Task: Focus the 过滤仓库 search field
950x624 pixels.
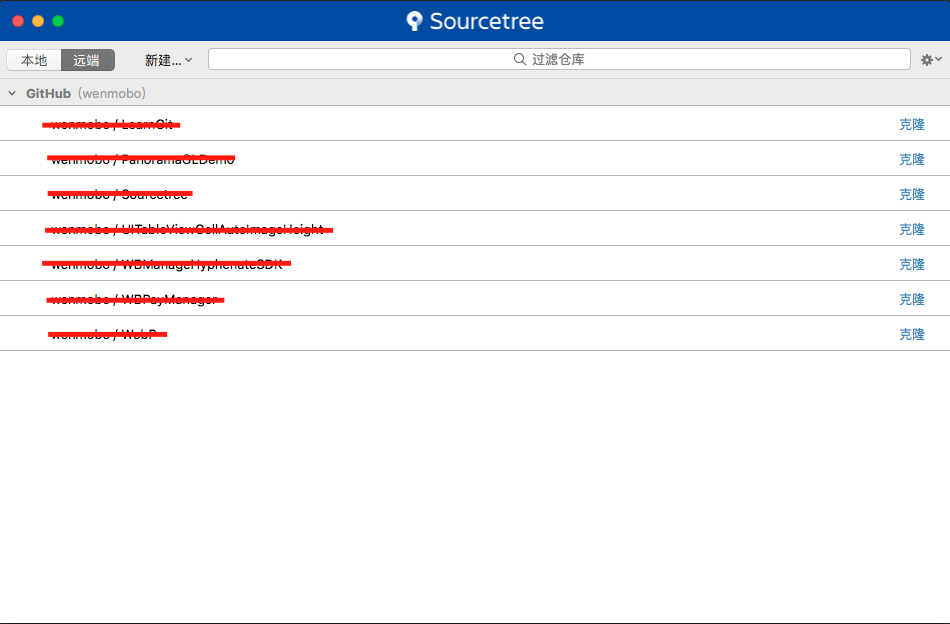Action: [x=559, y=59]
